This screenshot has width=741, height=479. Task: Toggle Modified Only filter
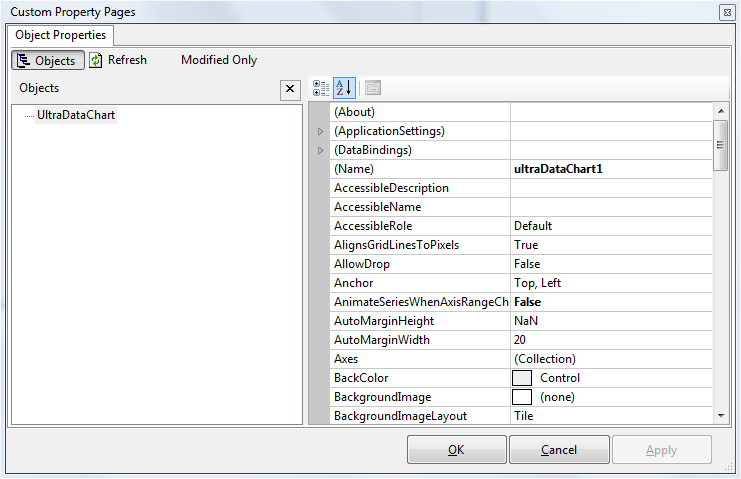click(218, 60)
